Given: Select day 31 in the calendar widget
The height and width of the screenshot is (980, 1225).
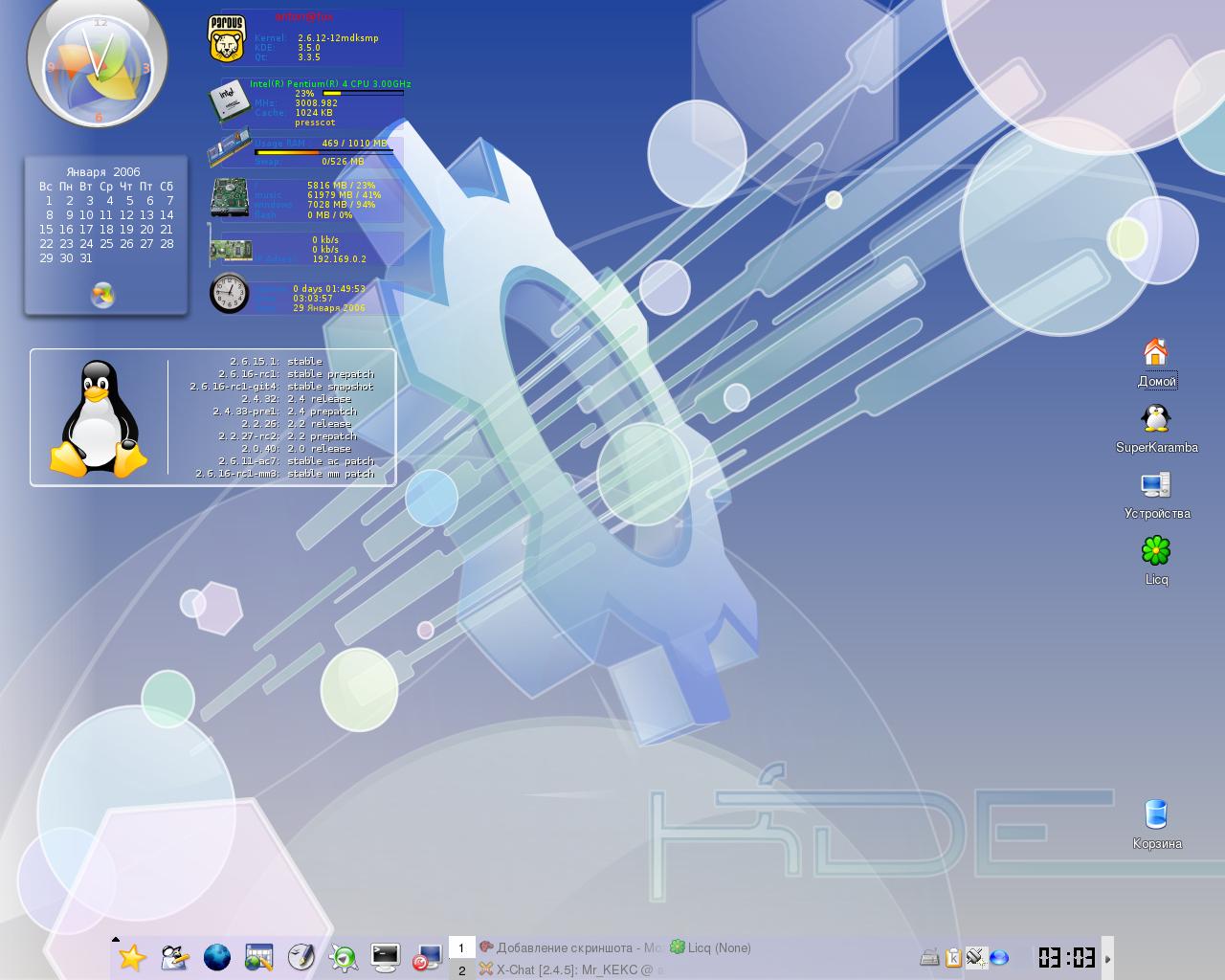Looking at the screenshot, I should [x=86, y=257].
